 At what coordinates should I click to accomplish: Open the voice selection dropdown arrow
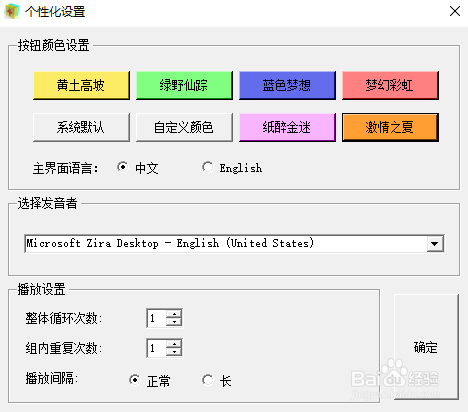click(x=435, y=244)
